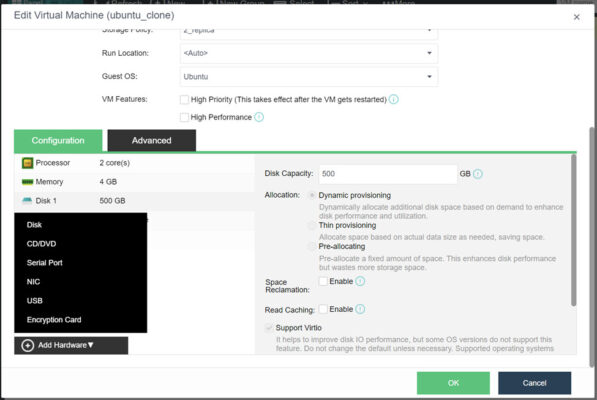Select the Dynamic provisioning radio button
597x400 pixels.
[312, 195]
